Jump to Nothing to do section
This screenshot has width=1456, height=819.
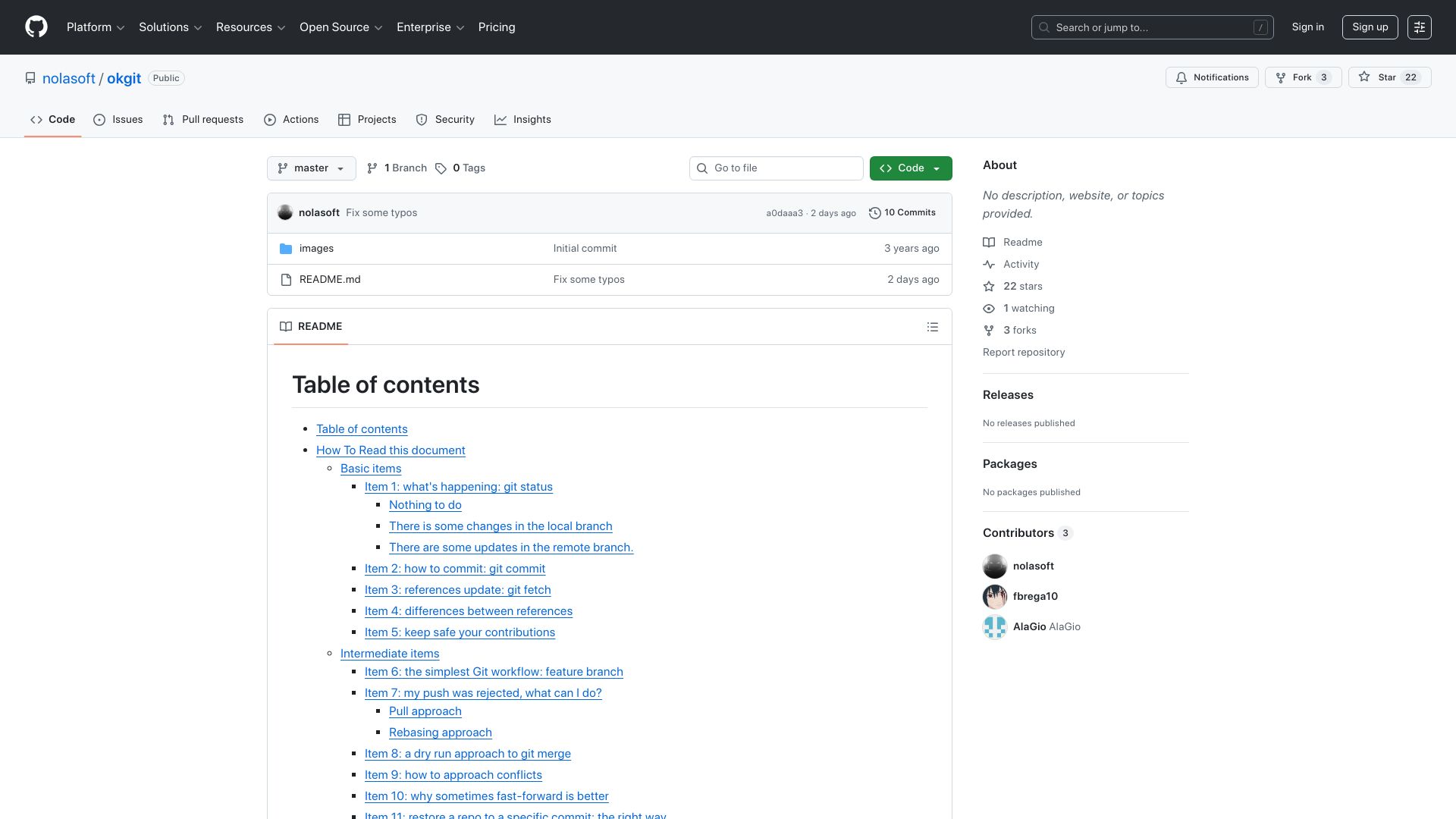[x=425, y=505]
